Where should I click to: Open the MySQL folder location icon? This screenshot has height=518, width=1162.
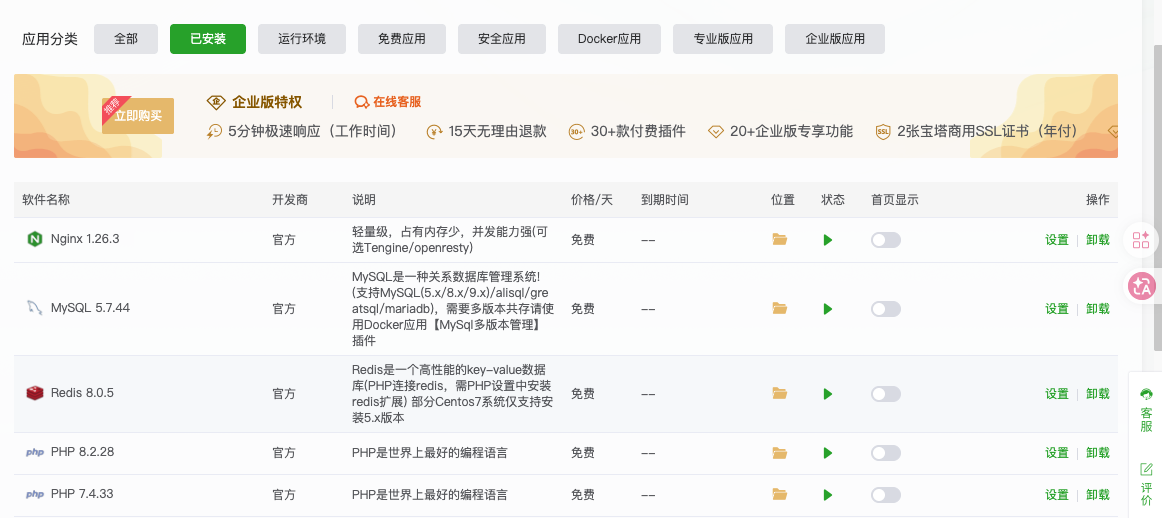pos(780,309)
